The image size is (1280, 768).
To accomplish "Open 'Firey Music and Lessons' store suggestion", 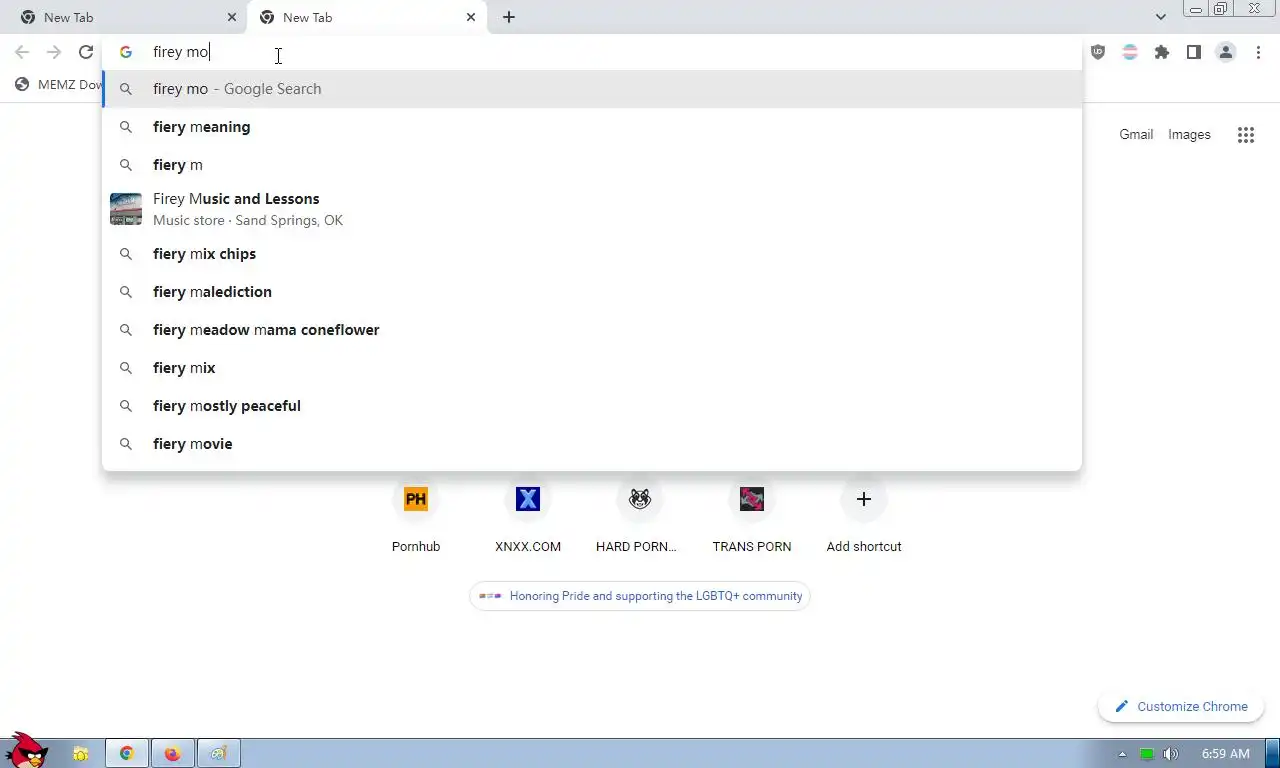I will [592, 209].
